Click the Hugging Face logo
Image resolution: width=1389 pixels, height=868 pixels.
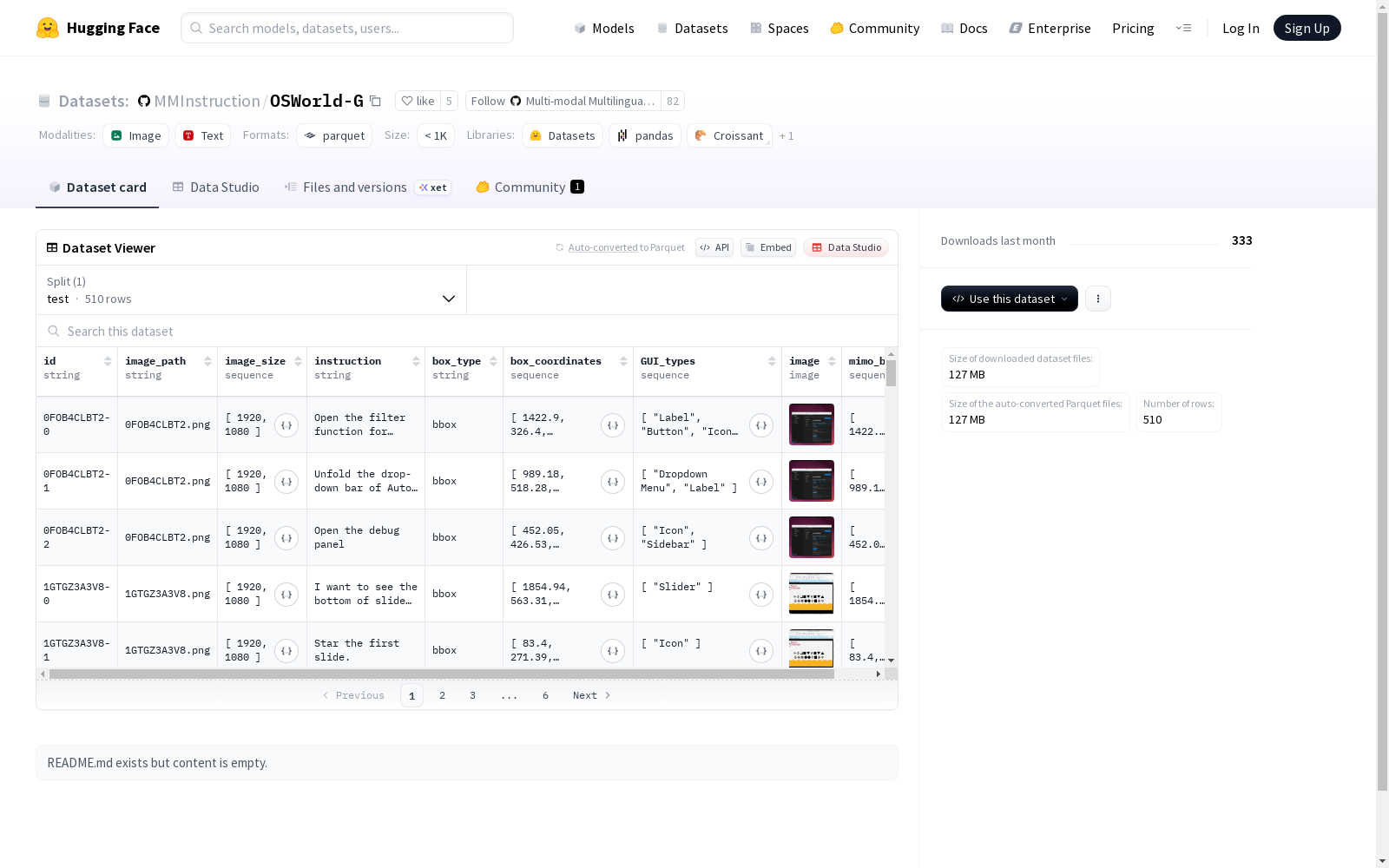coord(98,28)
